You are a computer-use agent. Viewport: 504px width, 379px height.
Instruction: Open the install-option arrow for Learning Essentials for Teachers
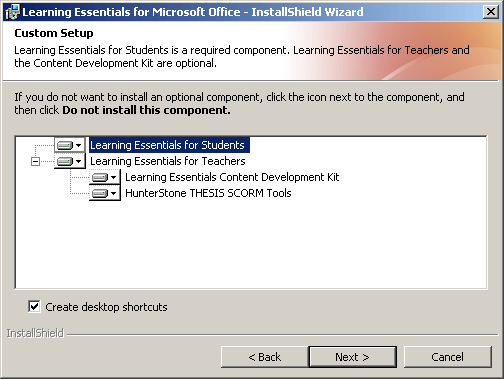pyautogui.click(x=79, y=162)
